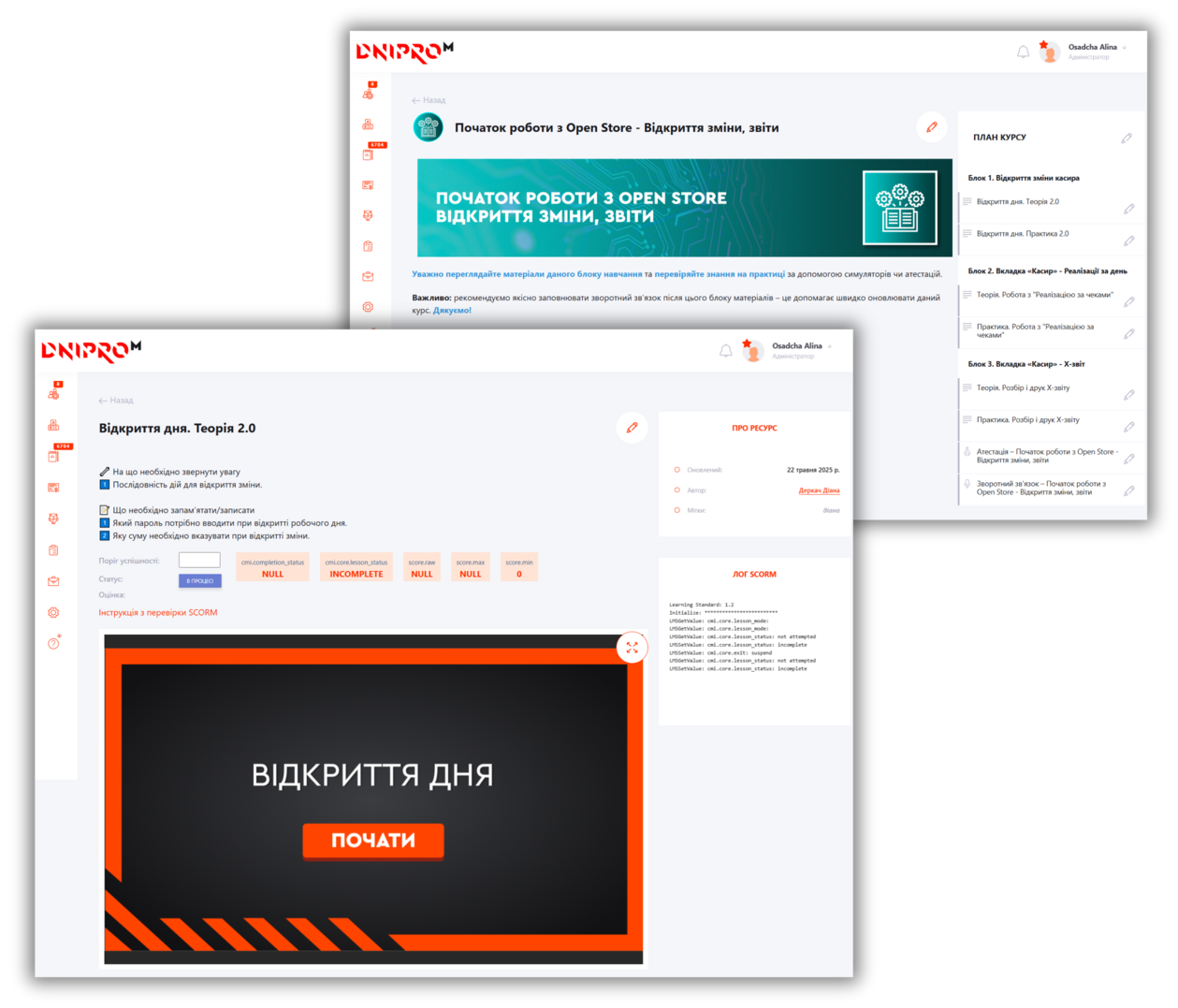Click pencil icon for 'Практика. Розбір і друк X-звіту'
The width and height of the screenshot is (1178, 1008).
click(1128, 427)
